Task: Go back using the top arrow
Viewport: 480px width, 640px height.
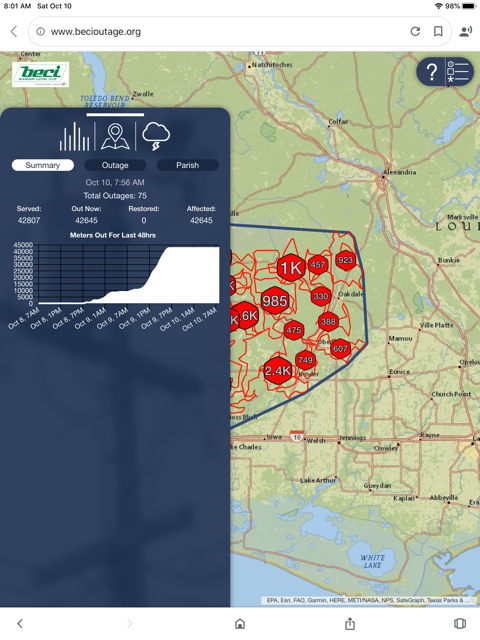Action: (14, 31)
